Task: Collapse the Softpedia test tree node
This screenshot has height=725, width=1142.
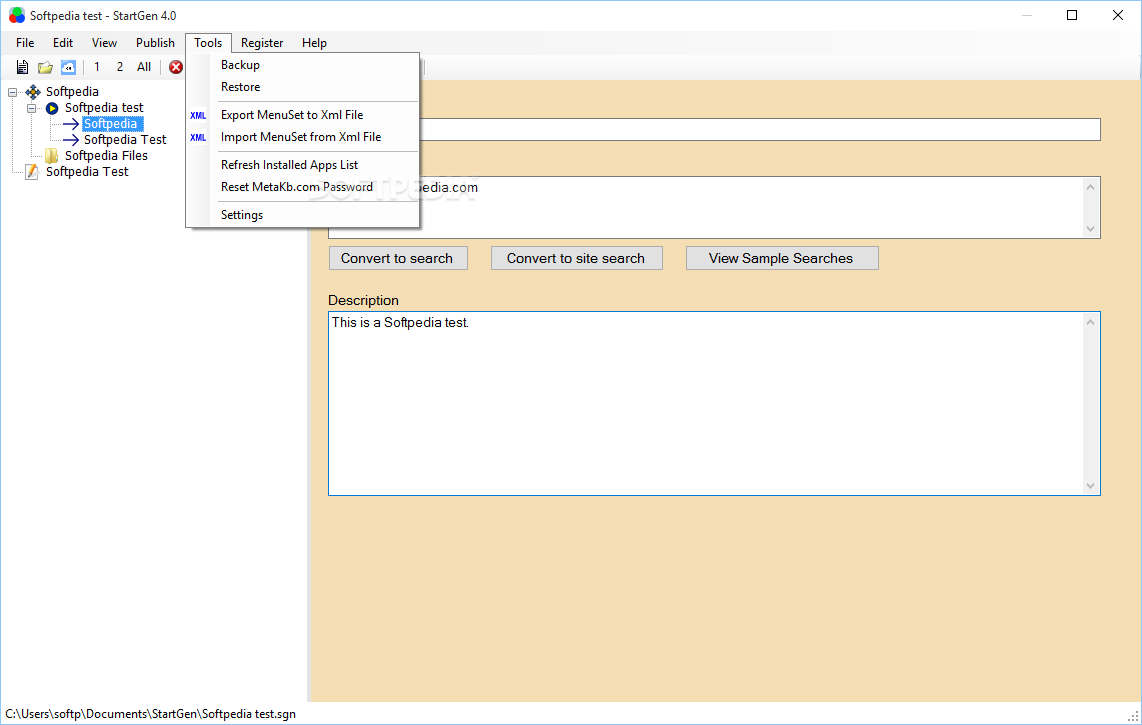Action: (x=31, y=108)
